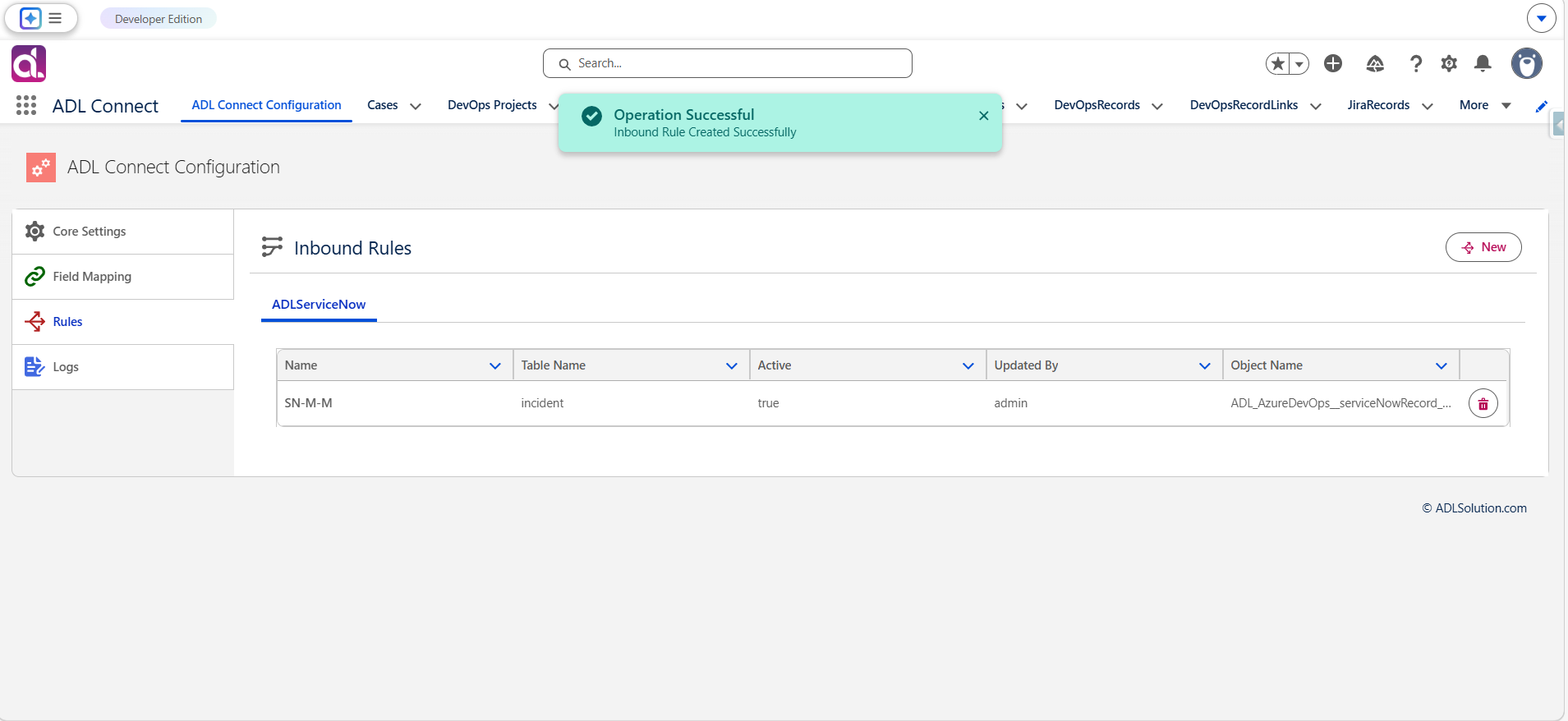Click the 'Inbound Rule Created Successfully' message
This screenshot has width=1568, height=721.
[705, 132]
